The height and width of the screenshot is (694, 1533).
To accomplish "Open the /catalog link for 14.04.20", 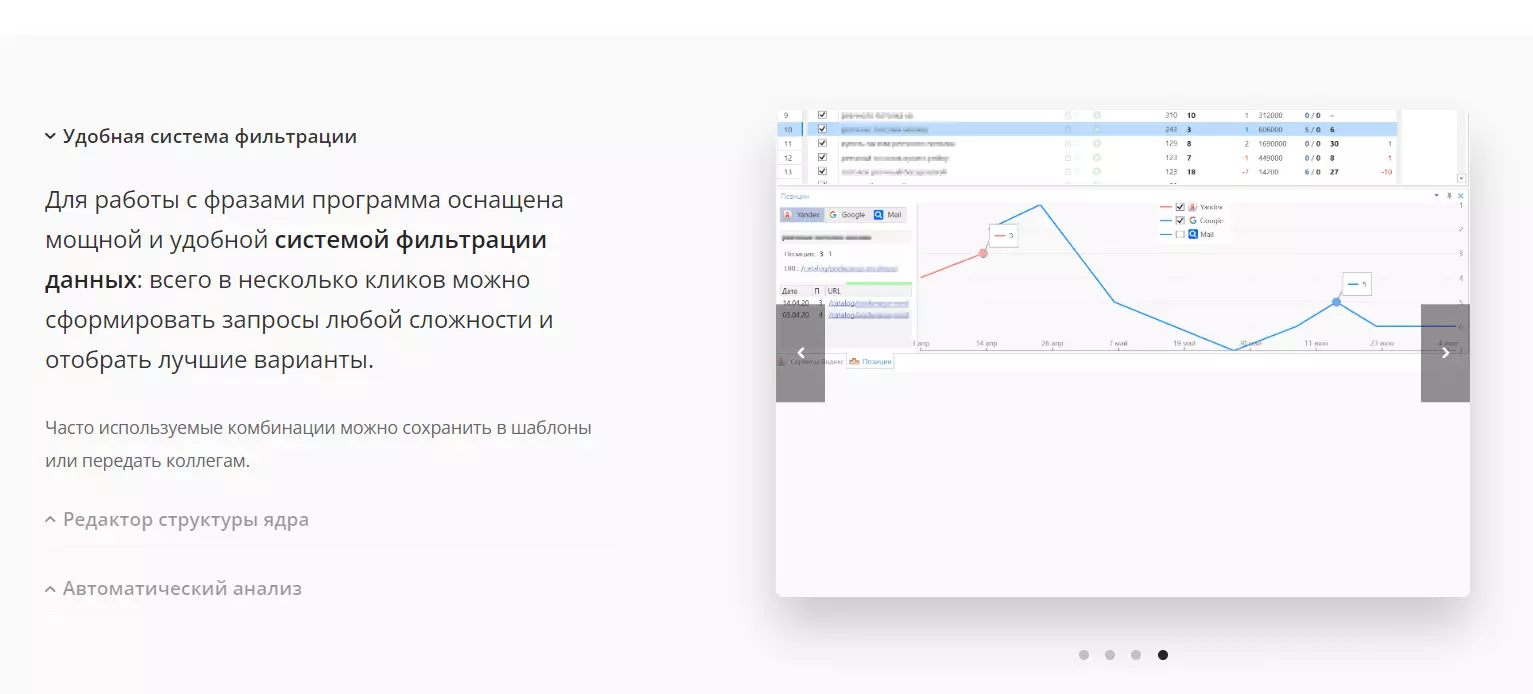I will point(868,303).
